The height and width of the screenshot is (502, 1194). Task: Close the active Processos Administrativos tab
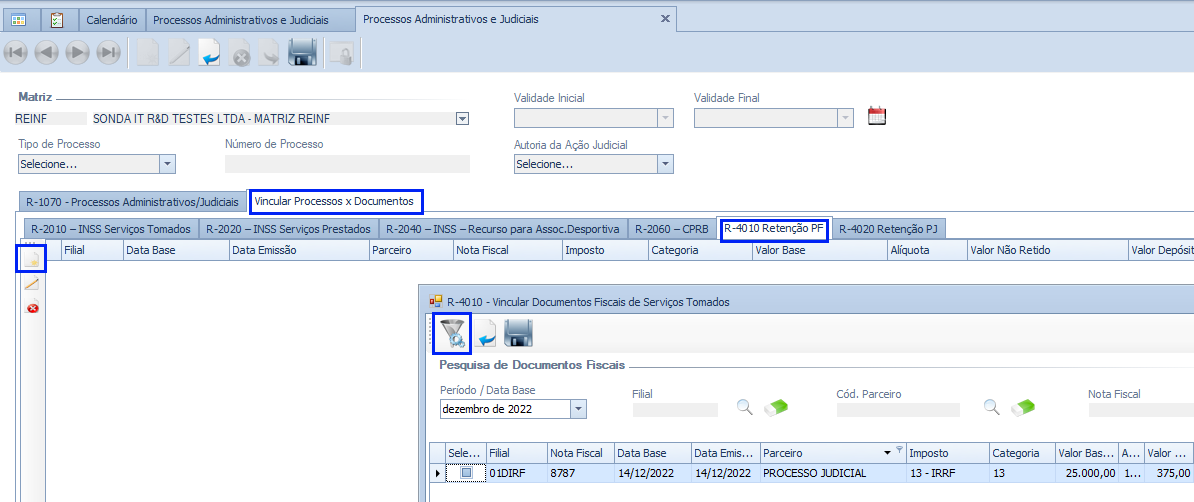[665, 19]
